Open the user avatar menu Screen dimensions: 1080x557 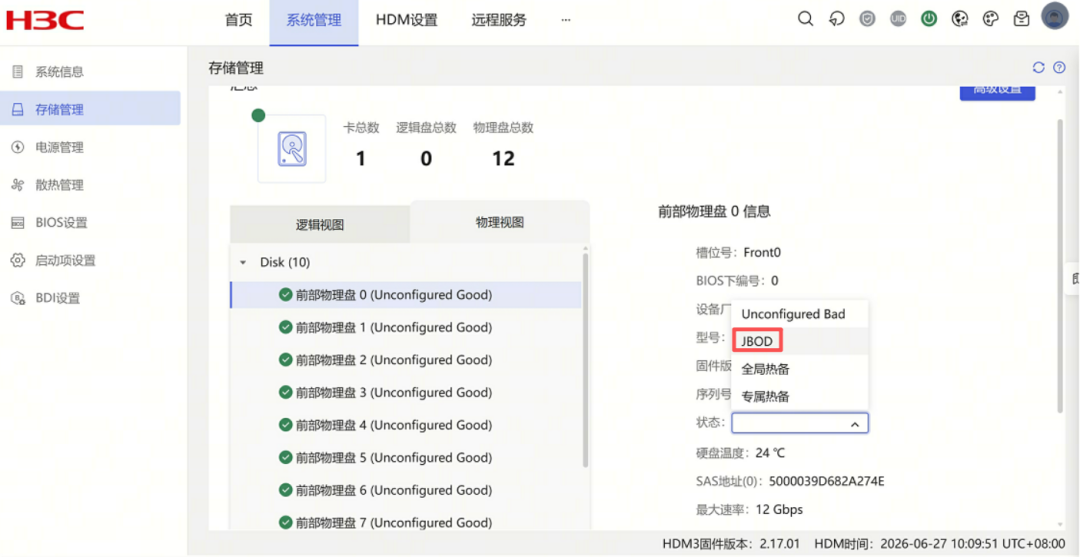pyautogui.click(x=1054, y=17)
